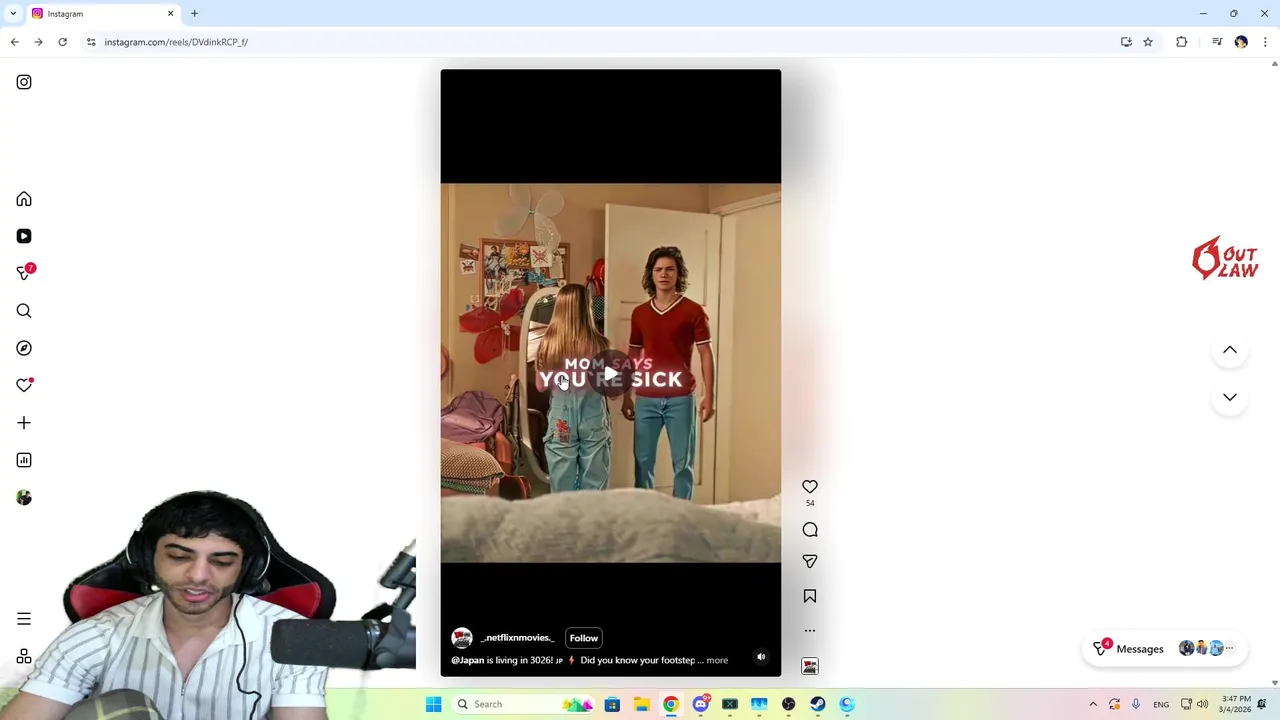Save the reel with bookmark icon

[x=810, y=596]
